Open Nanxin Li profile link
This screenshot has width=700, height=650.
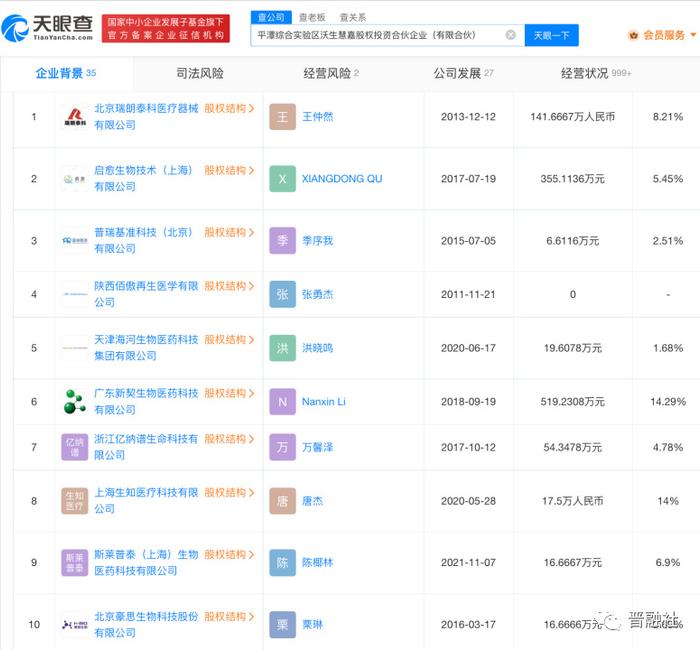(x=324, y=402)
